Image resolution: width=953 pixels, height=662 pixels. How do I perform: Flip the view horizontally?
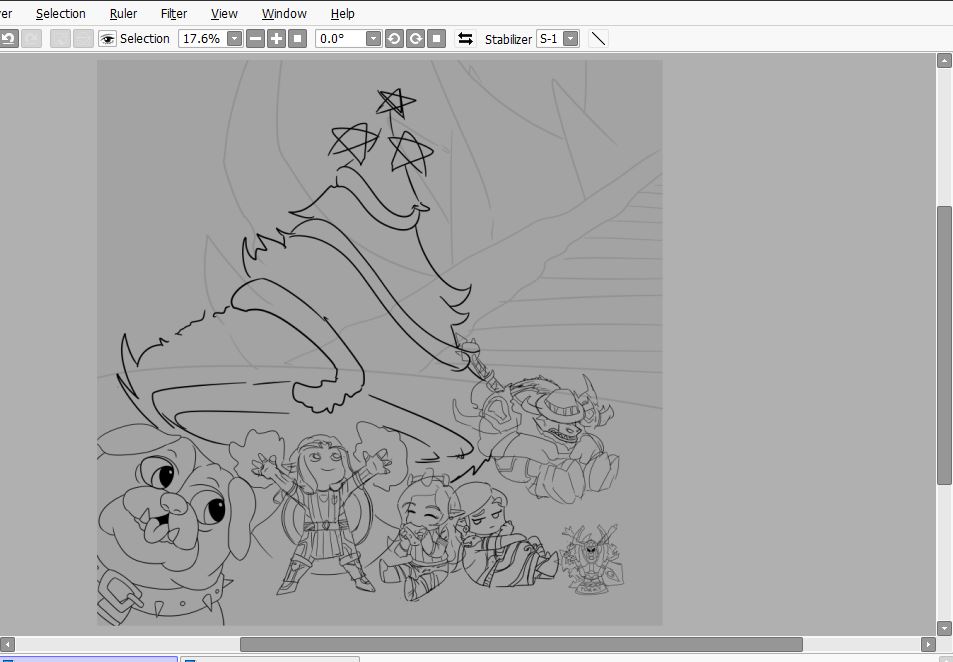pyautogui.click(x=465, y=39)
